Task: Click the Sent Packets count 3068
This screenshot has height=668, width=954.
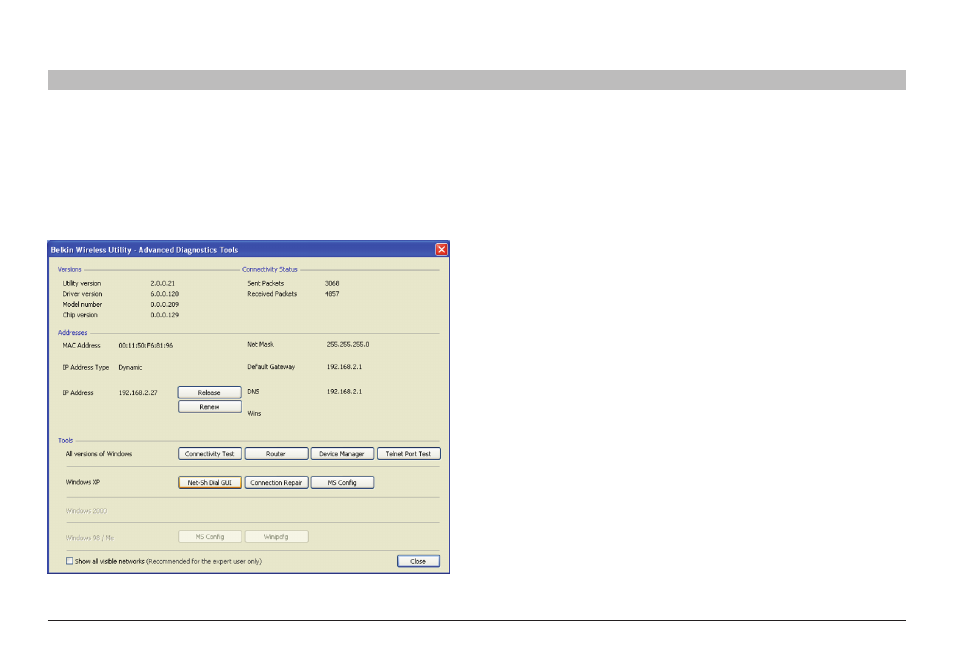Action: click(332, 284)
